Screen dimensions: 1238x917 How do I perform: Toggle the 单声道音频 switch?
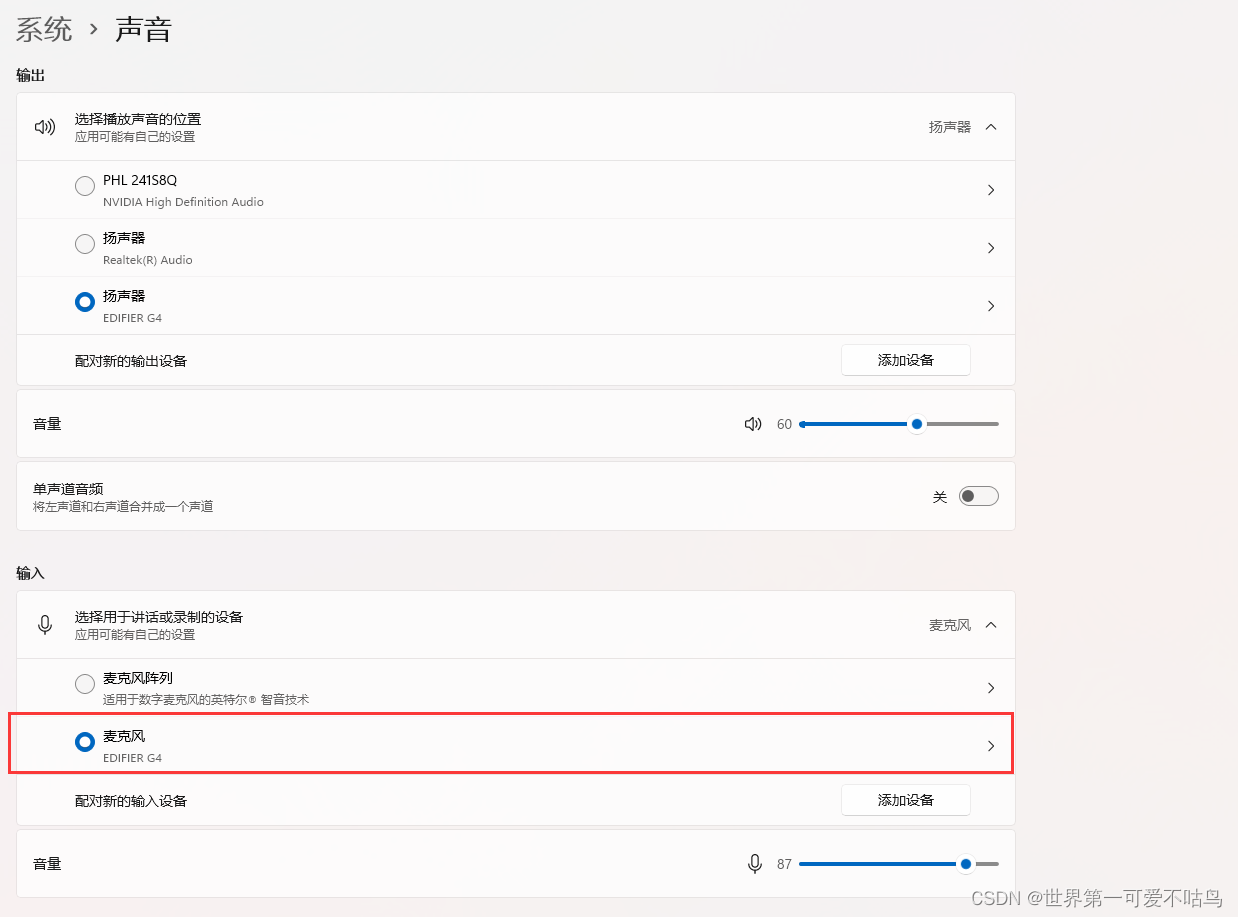coord(978,496)
